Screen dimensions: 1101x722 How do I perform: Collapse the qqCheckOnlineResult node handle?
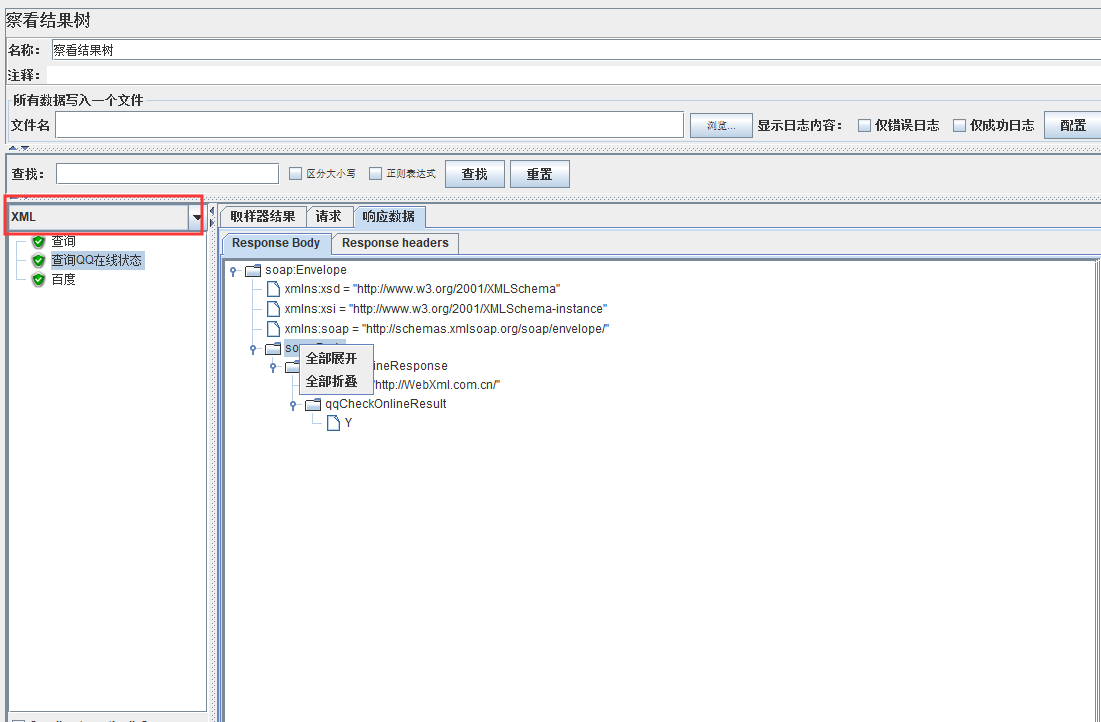tap(293, 405)
